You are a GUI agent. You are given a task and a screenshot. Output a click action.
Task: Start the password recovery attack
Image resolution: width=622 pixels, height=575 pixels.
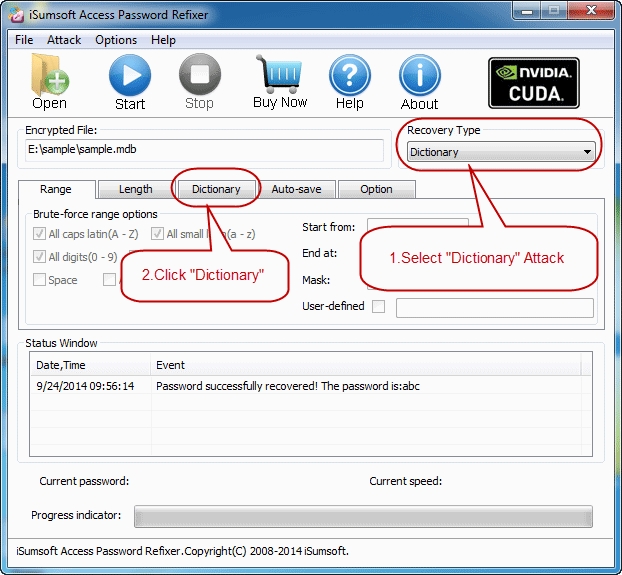pyautogui.click(x=130, y=82)
